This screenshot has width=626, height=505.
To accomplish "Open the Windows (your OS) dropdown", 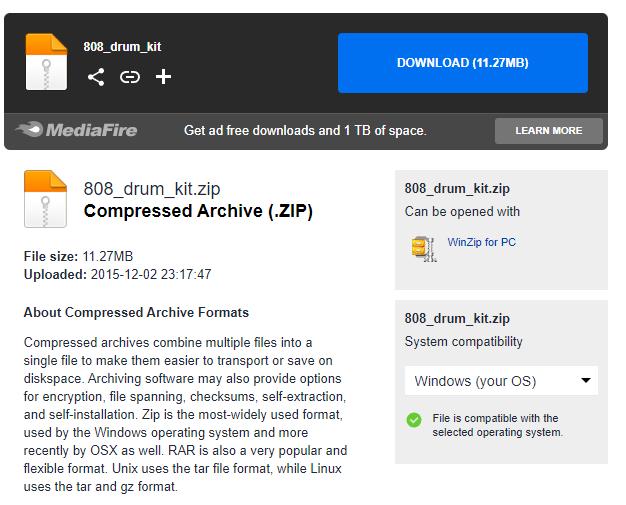I will 501,380.
